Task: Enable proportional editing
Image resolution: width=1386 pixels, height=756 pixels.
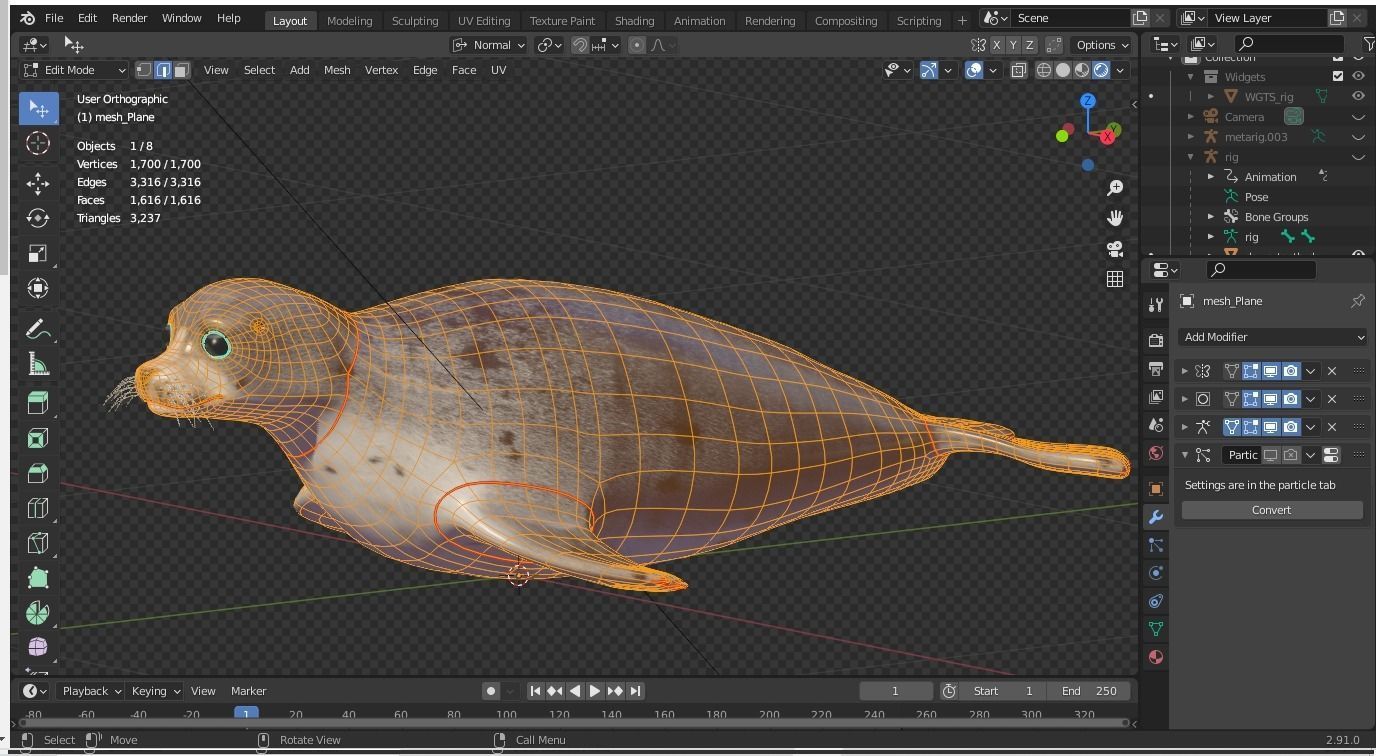Action: (637, 45)
